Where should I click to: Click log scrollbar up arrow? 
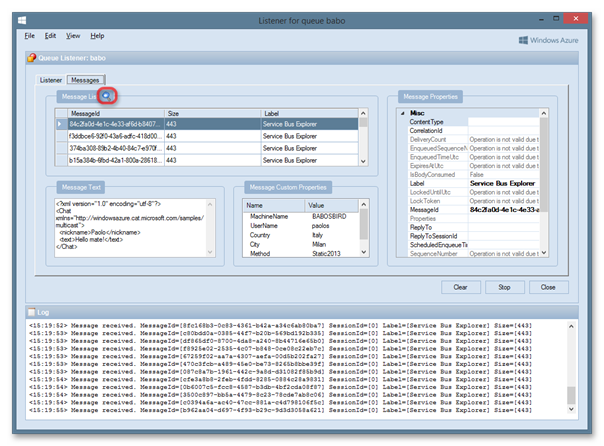coord(571,326)
